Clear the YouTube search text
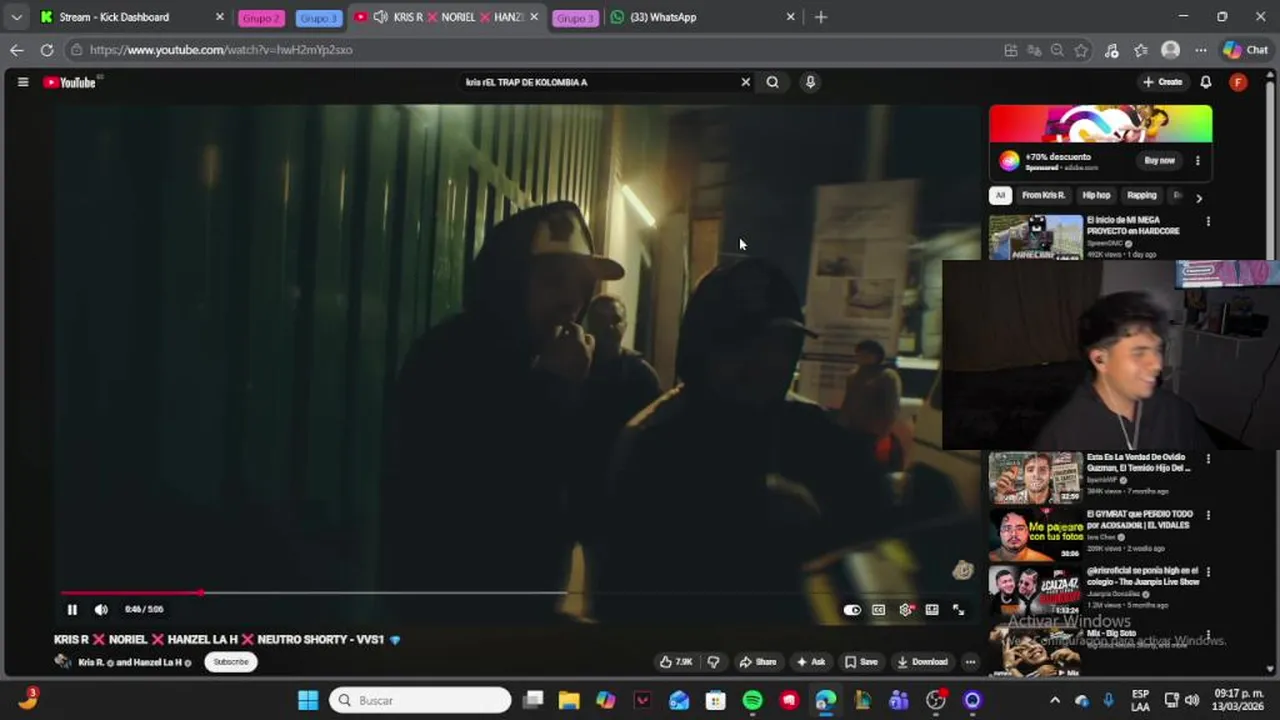The width and height of the screenshot is (1280, 720). click(745, 82)
